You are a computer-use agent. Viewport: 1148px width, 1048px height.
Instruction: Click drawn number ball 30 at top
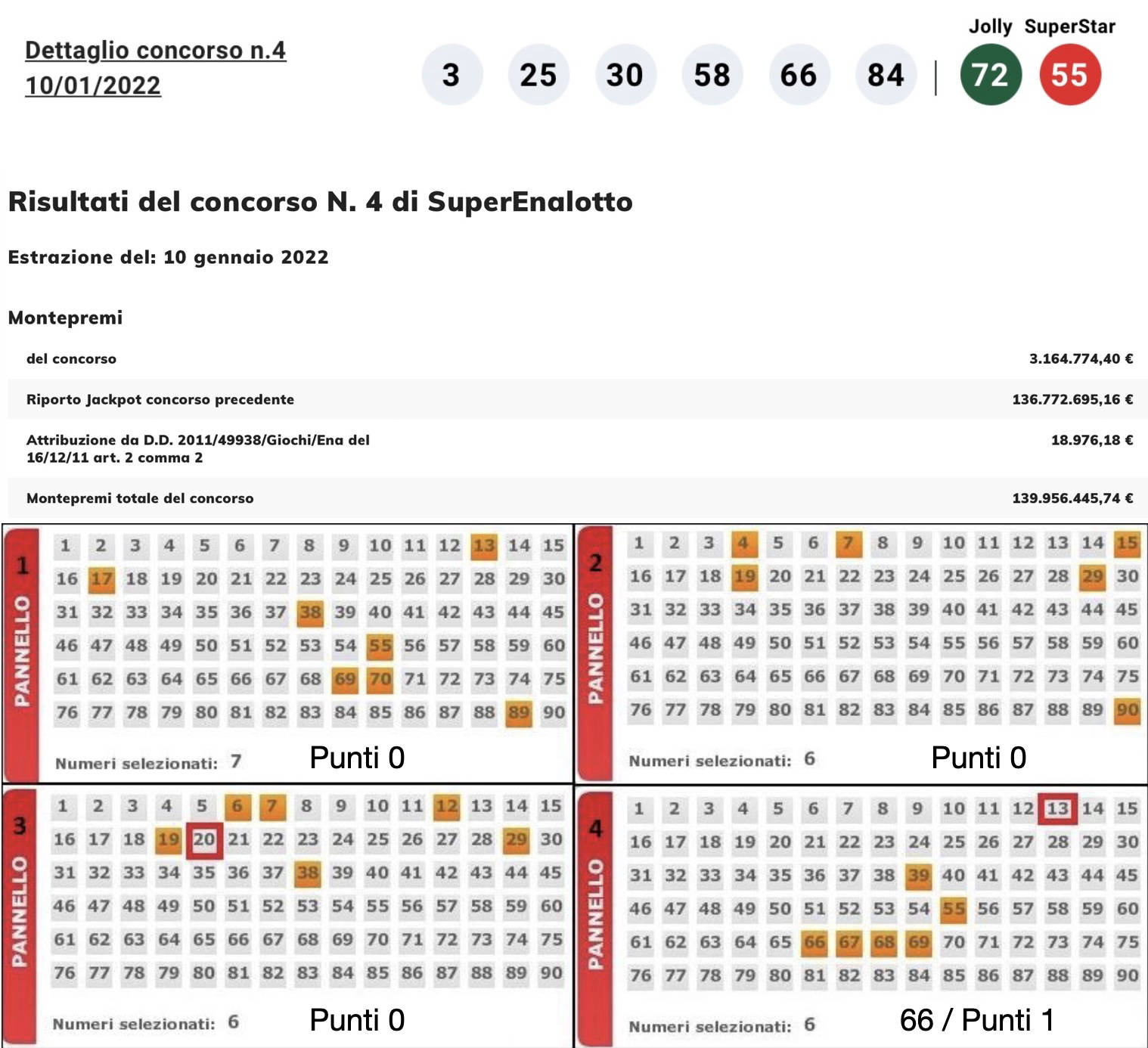tap(625, 75)
